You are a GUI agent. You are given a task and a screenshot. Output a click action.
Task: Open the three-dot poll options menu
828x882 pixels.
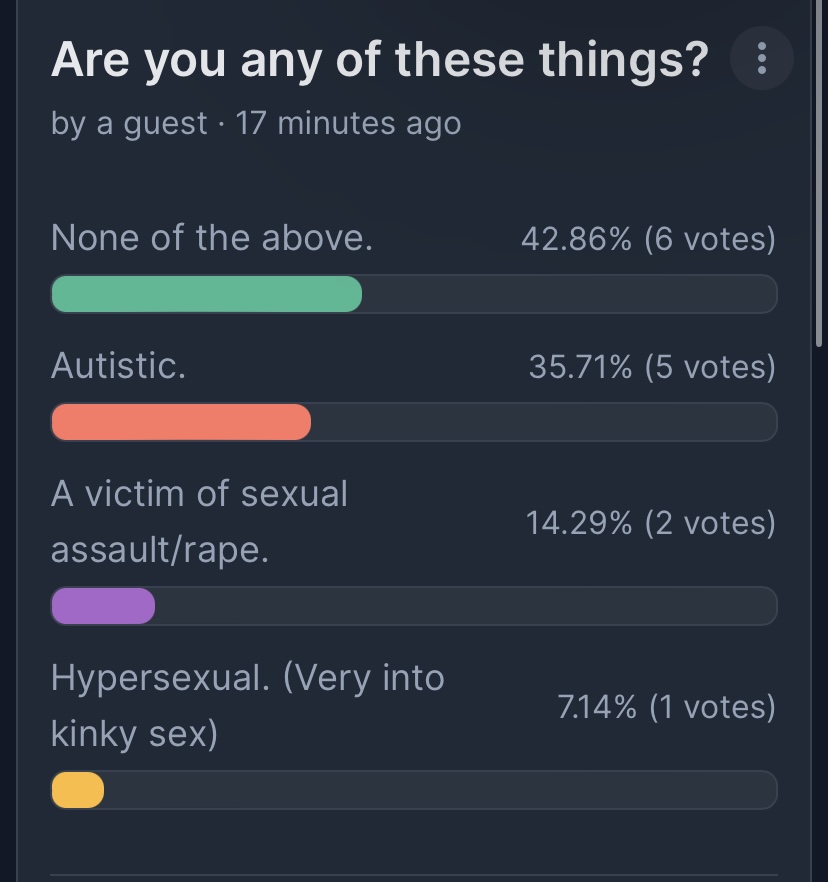762,58
